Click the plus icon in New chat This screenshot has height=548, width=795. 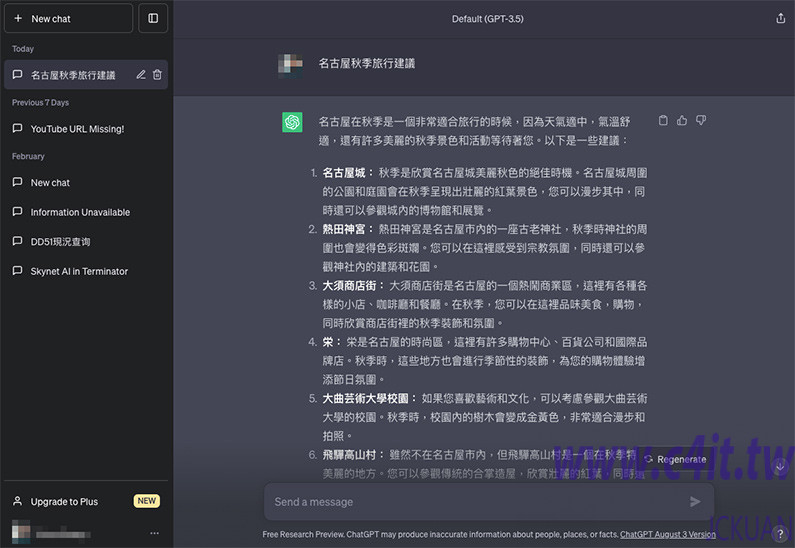coord(18,18)
